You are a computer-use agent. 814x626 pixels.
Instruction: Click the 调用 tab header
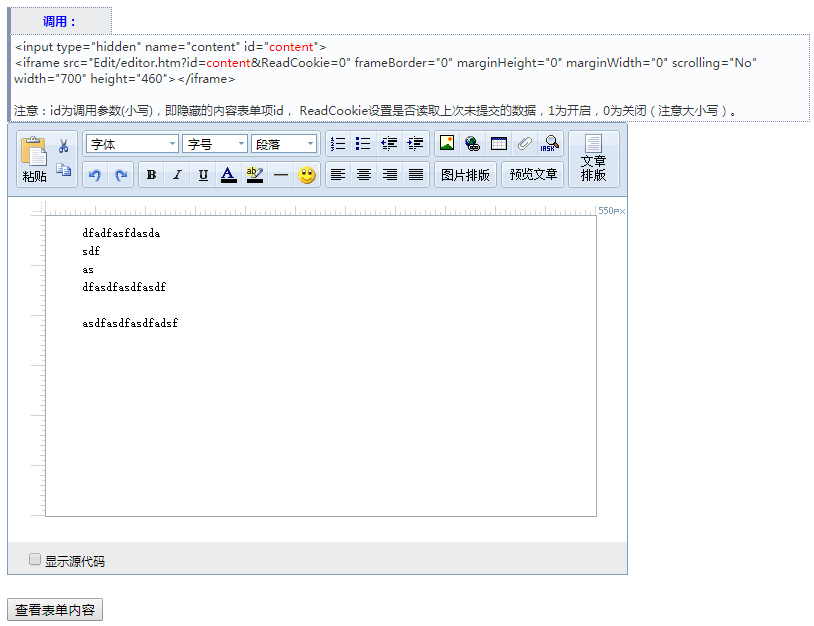60,21
